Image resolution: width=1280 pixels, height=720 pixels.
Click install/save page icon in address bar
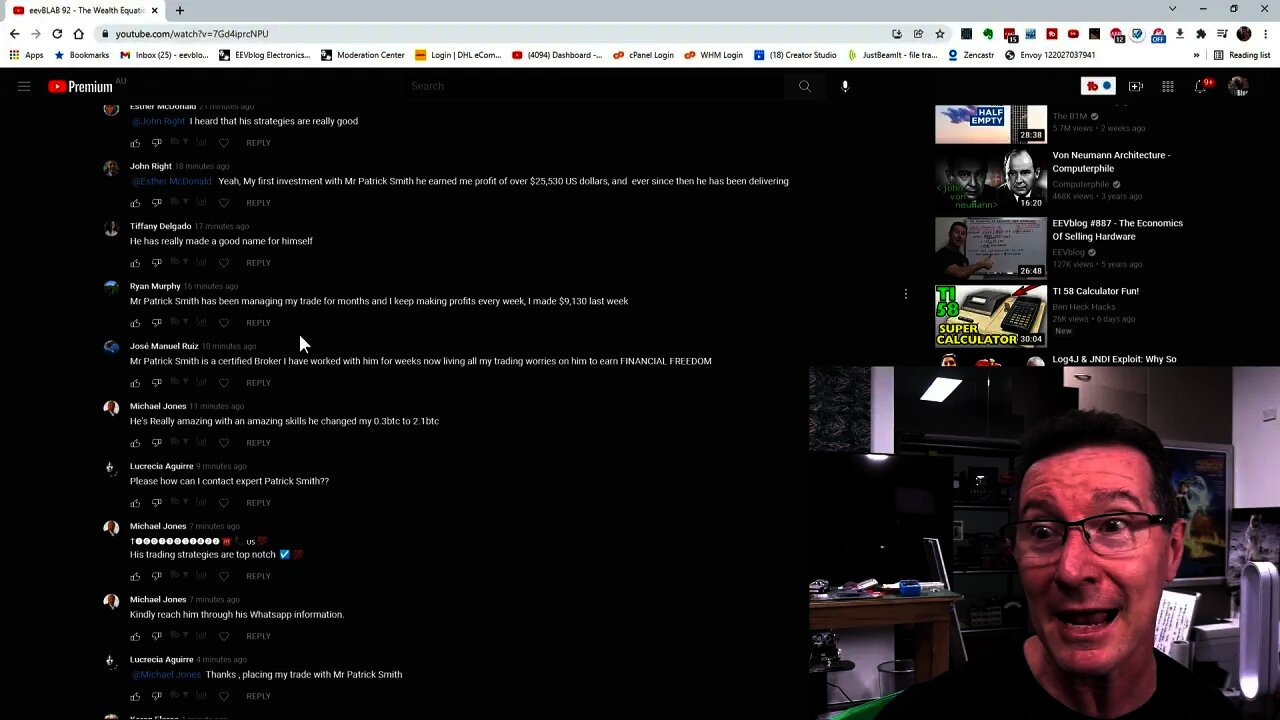897,34
